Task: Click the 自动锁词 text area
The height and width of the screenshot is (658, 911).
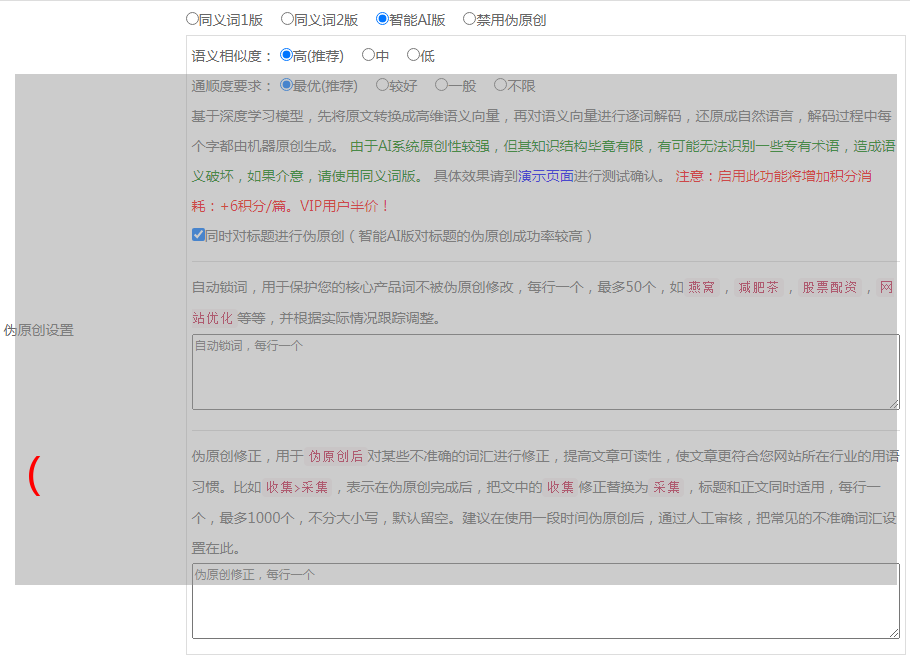Action: click(x=545, y=372)
